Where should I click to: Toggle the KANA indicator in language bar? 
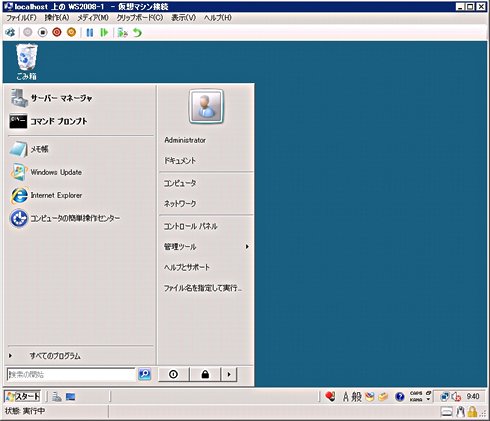(x=416, y=400)
